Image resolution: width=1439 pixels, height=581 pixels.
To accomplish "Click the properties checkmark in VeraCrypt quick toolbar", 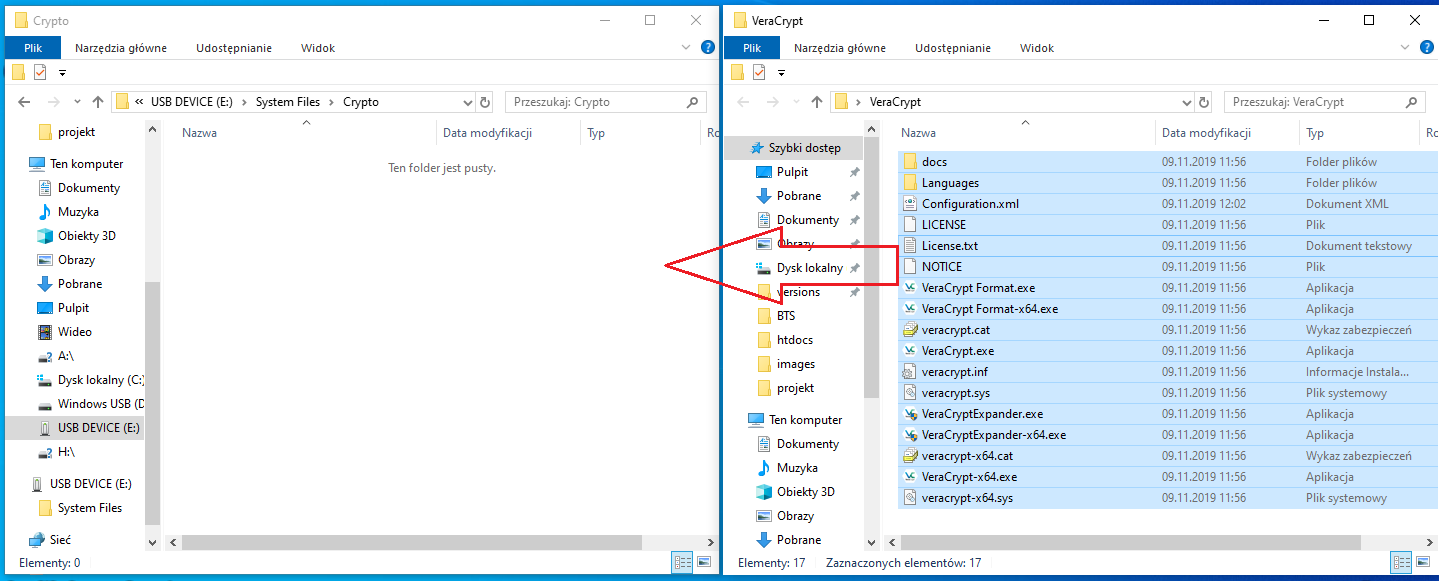I will tap(759, 72).
